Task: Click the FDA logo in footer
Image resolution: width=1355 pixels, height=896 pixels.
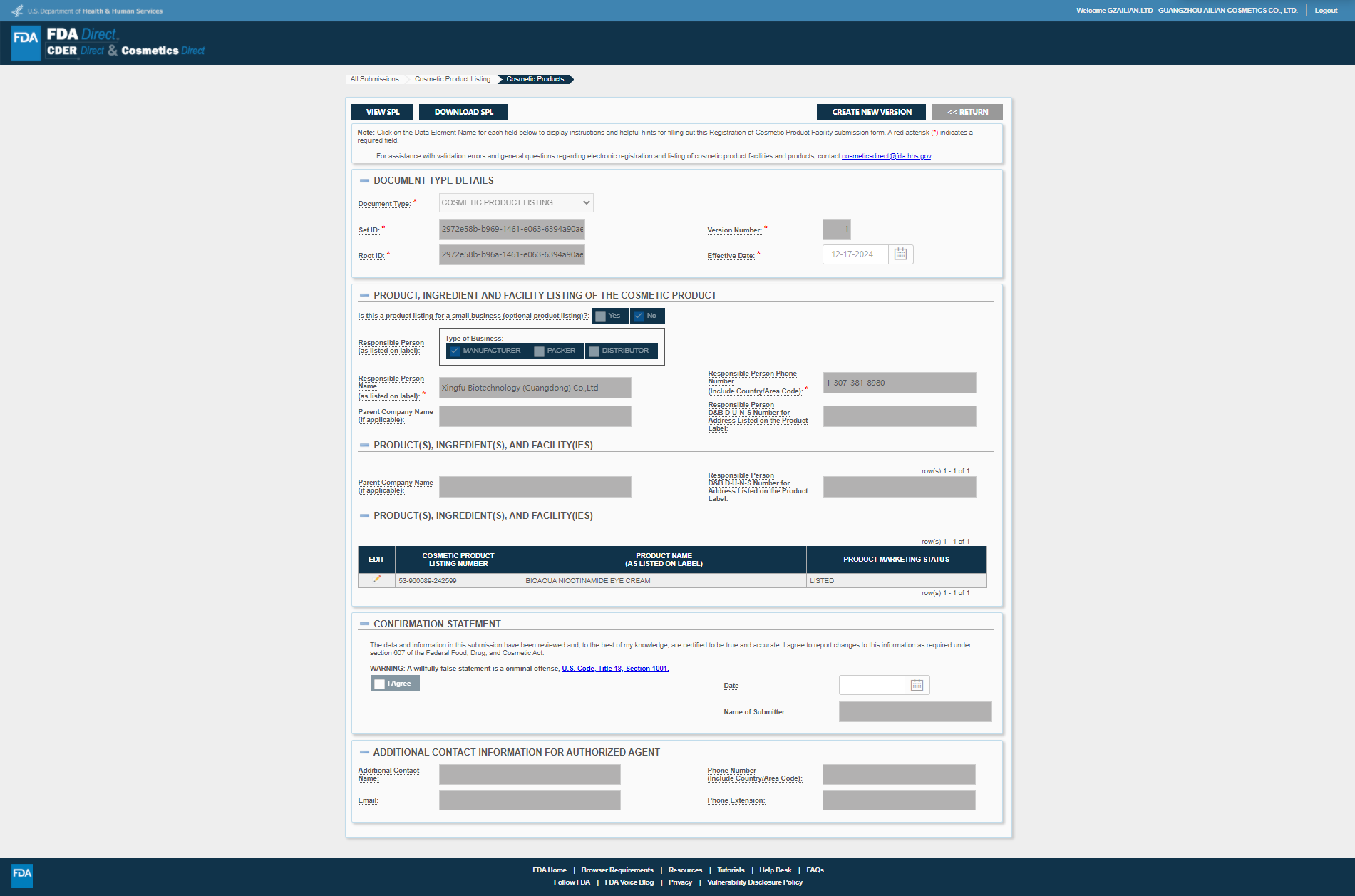Action: pos(22,874)
